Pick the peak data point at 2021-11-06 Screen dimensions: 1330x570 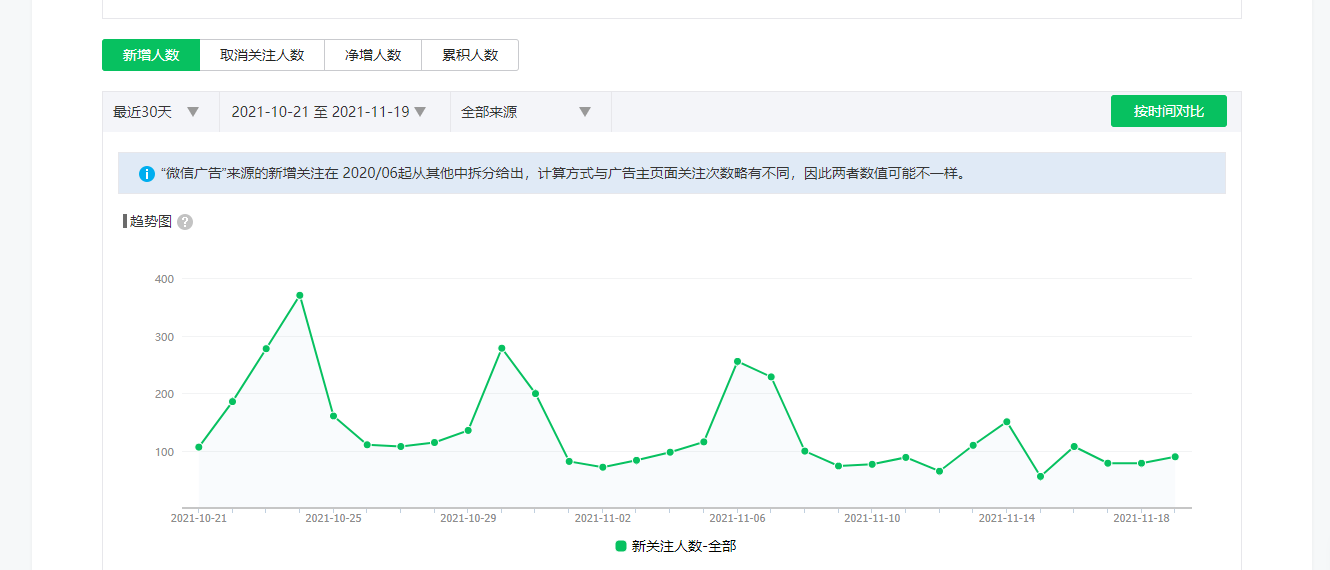pyautogui.click(x=737, y=361)
